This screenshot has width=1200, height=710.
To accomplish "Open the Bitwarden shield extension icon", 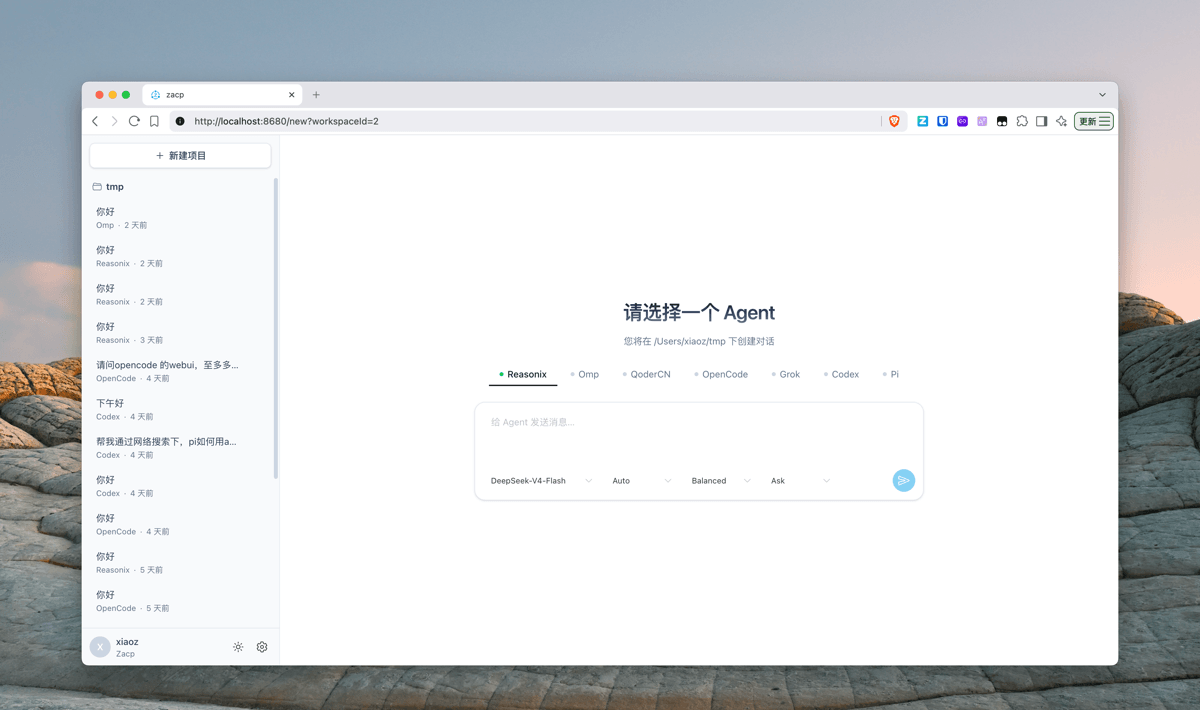I will (942, 121).
